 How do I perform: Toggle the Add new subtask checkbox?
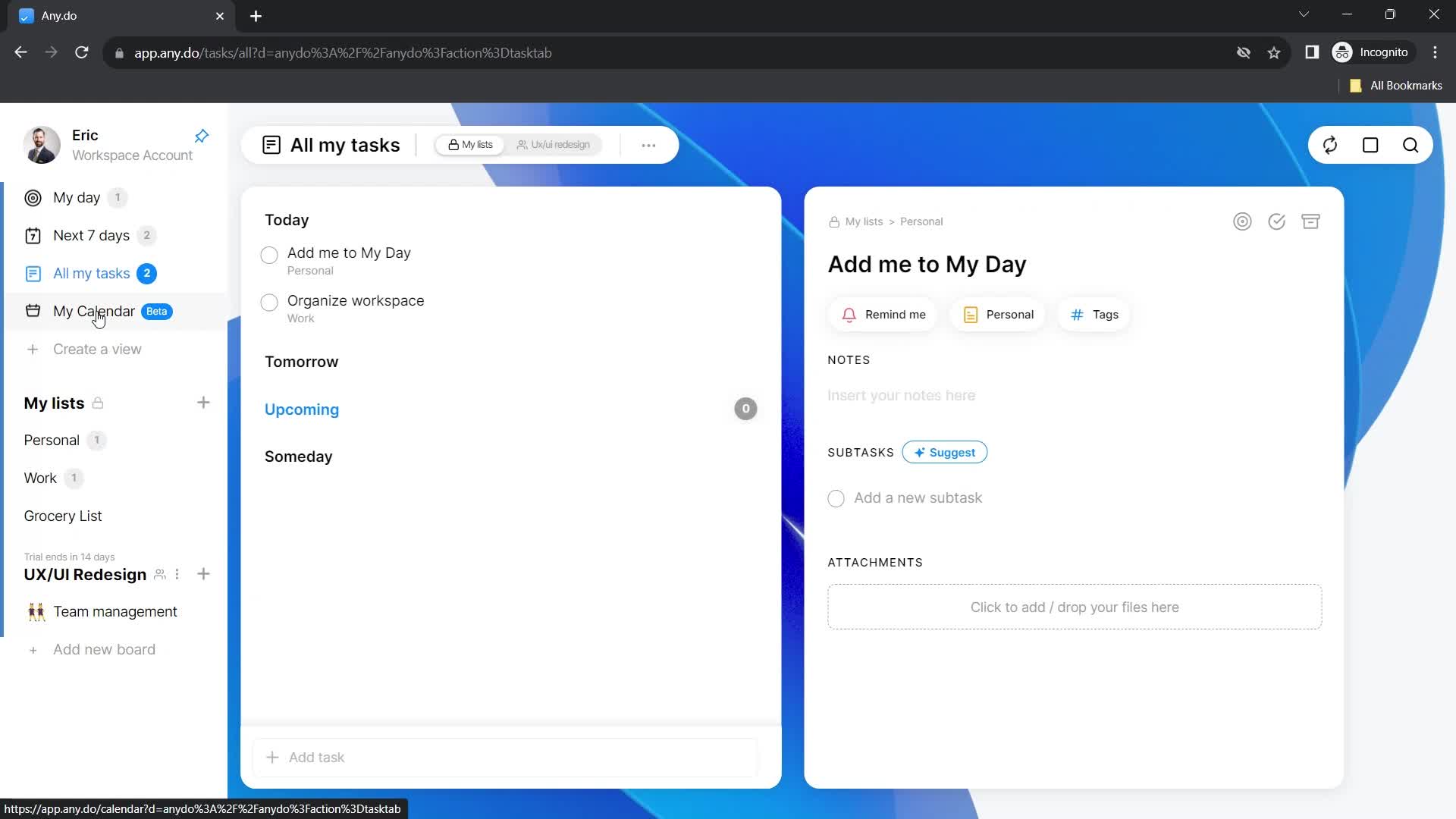pyautogui.click(x=837, y=498)
